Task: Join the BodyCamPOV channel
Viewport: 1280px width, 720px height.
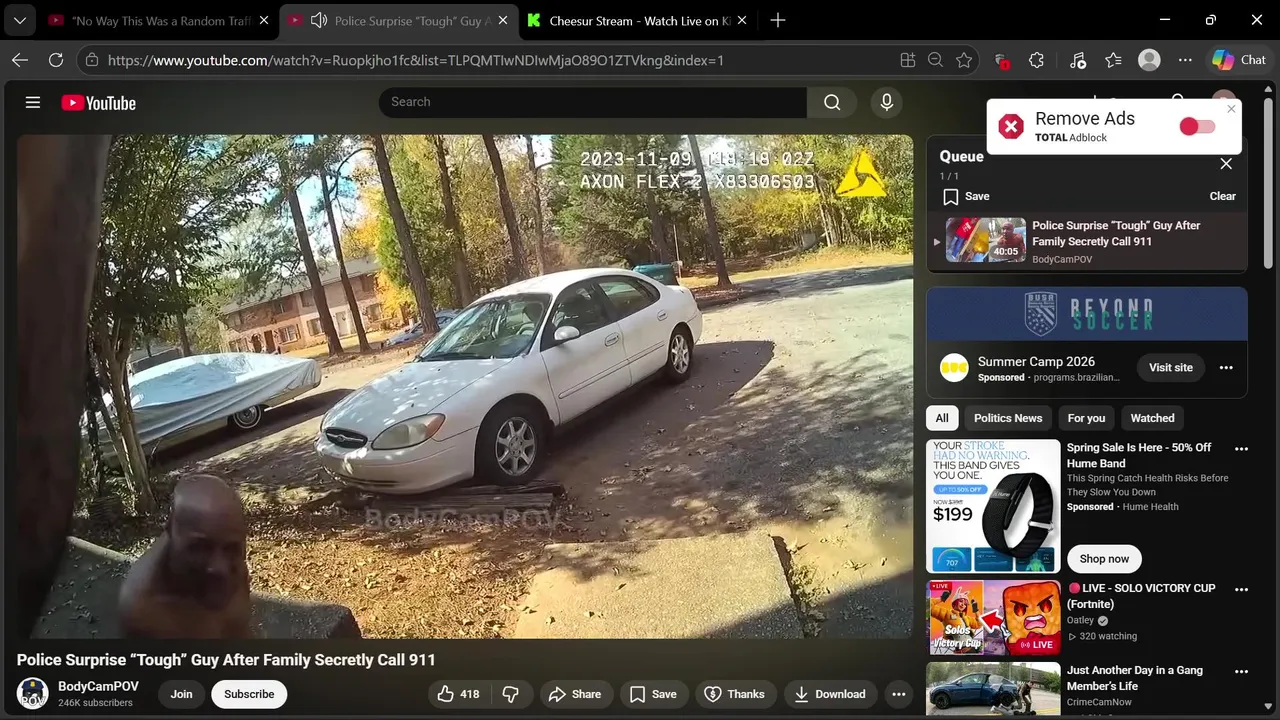Action: (x=181, y=694)
